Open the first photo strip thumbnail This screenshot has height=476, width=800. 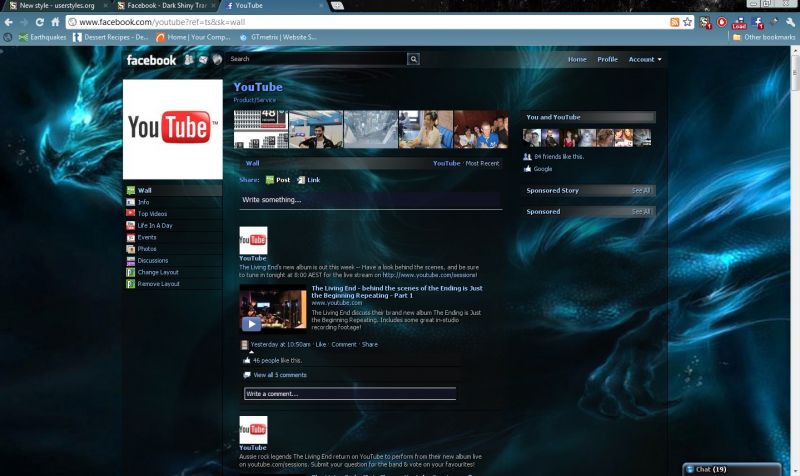(261, 129)
